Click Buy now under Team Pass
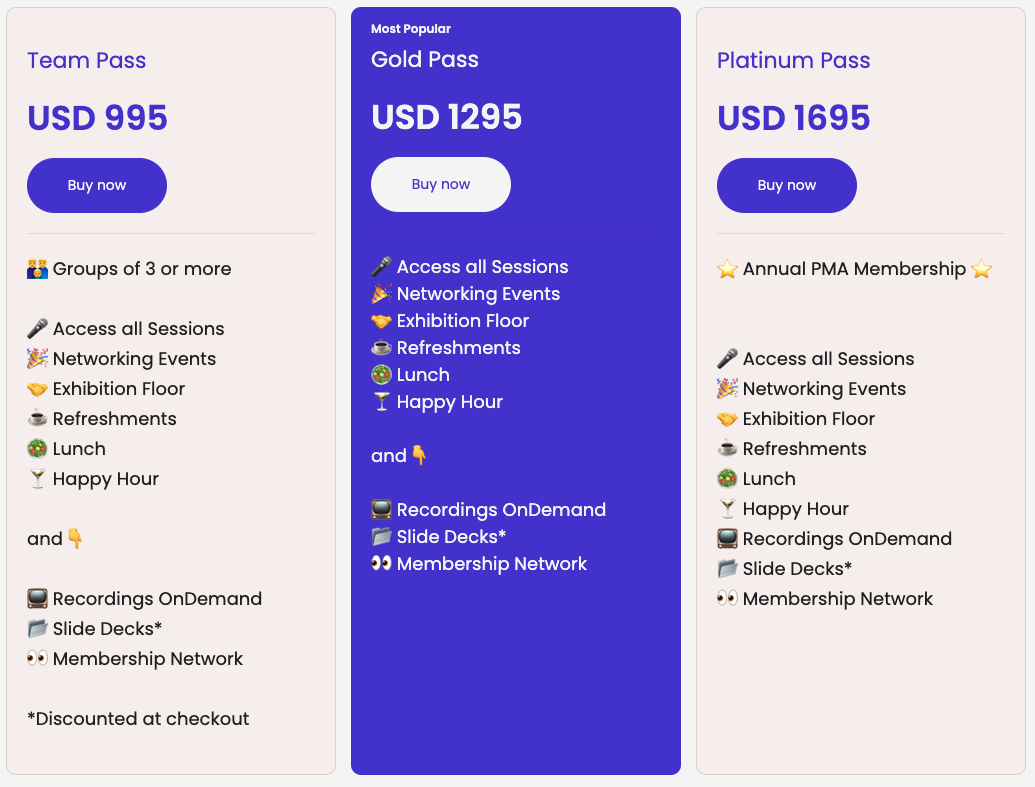Screen dimensions: 1035x787 point(97,186)
